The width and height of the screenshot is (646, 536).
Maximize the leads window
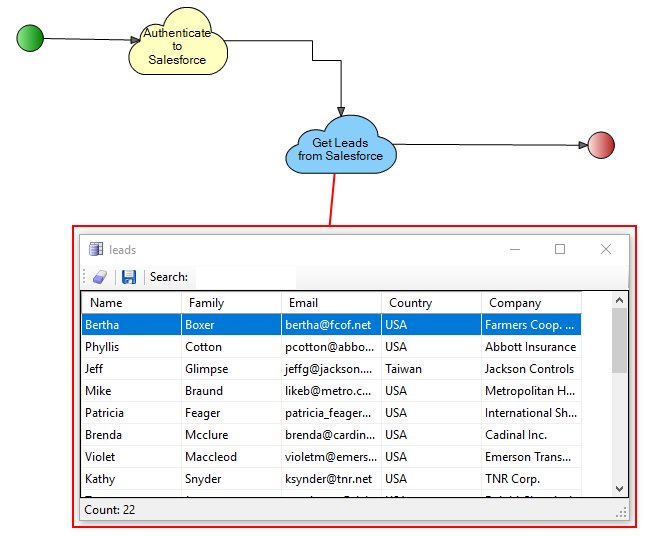click(x=560, y=249)
